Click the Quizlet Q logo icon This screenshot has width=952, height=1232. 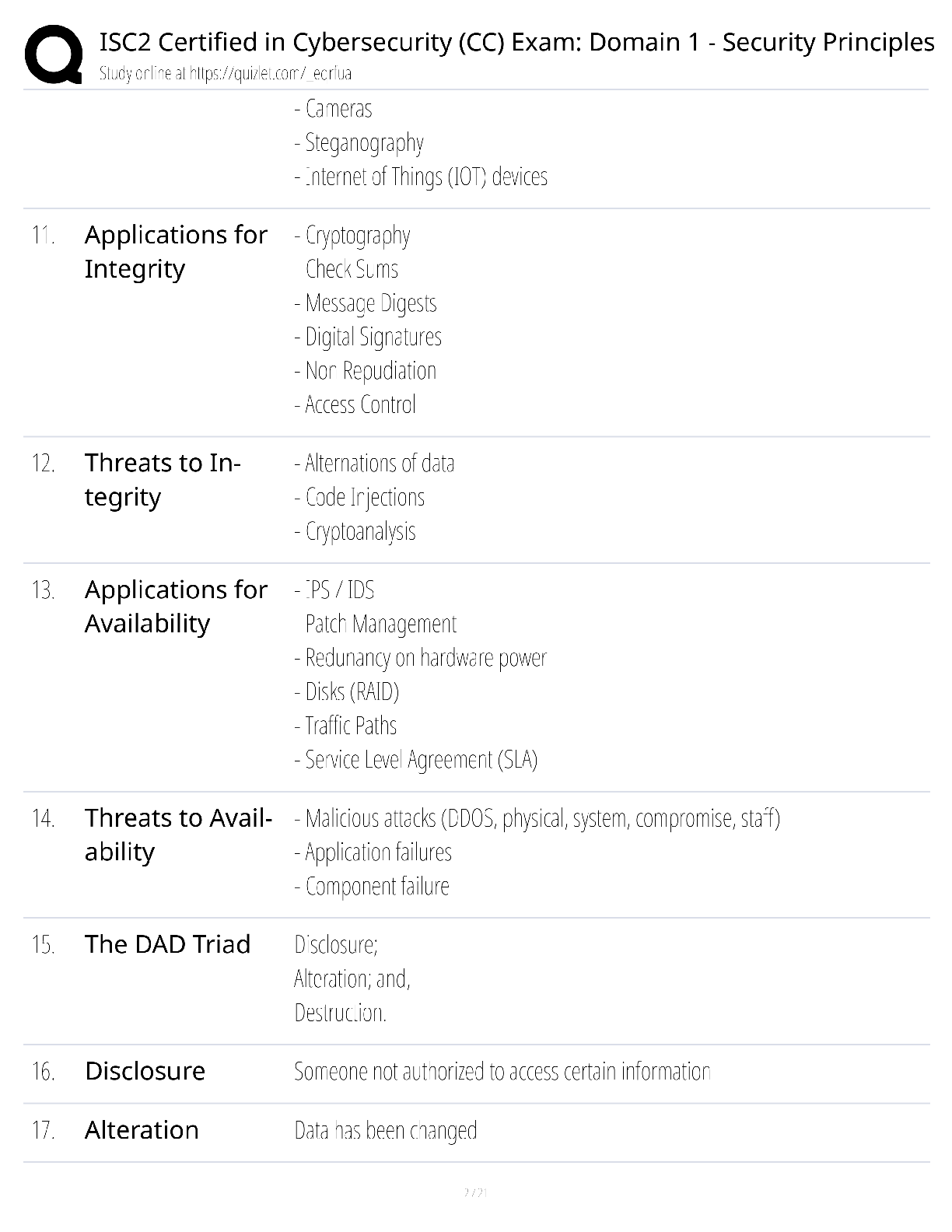(x=54, y=54)
